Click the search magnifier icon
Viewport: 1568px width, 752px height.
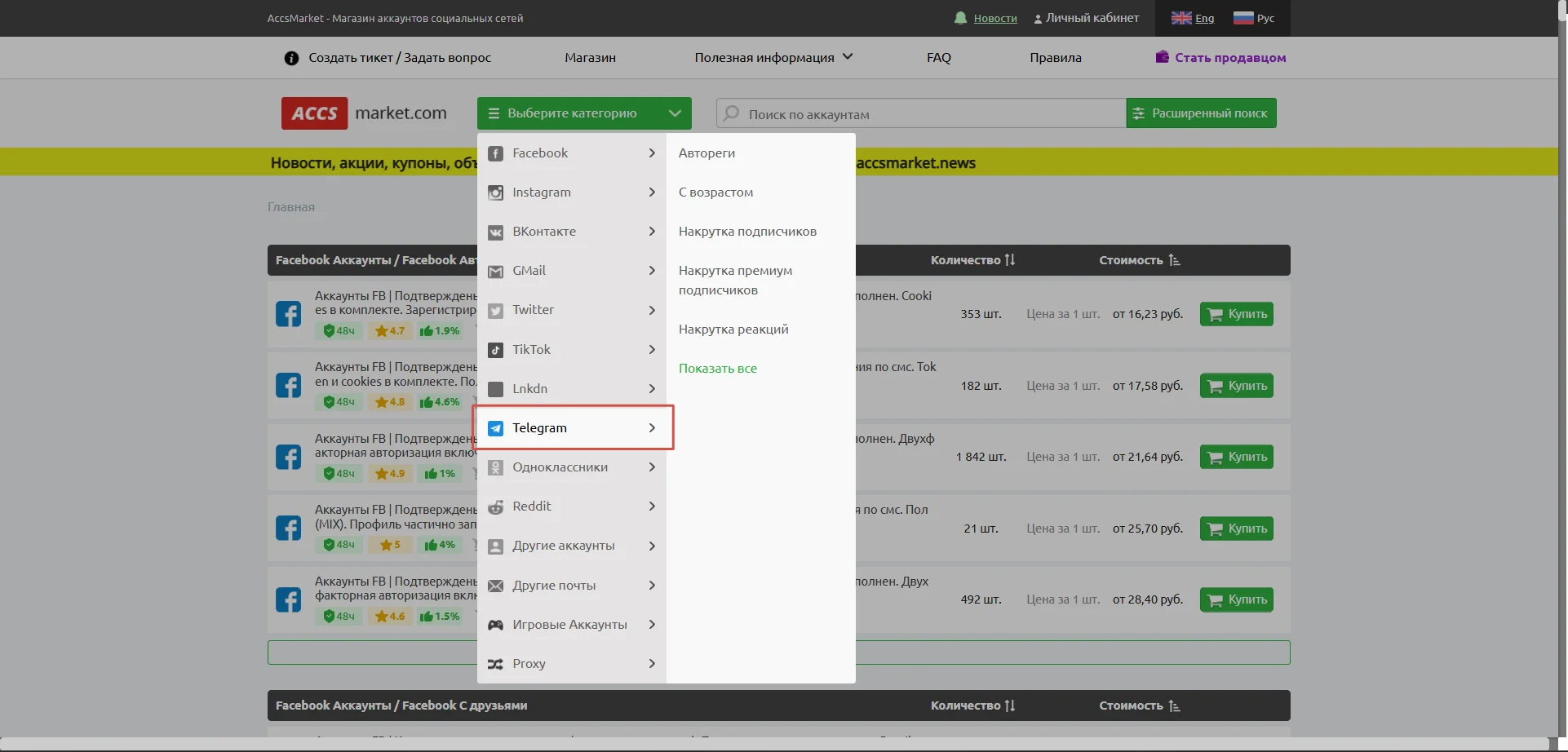click(732, 113)
